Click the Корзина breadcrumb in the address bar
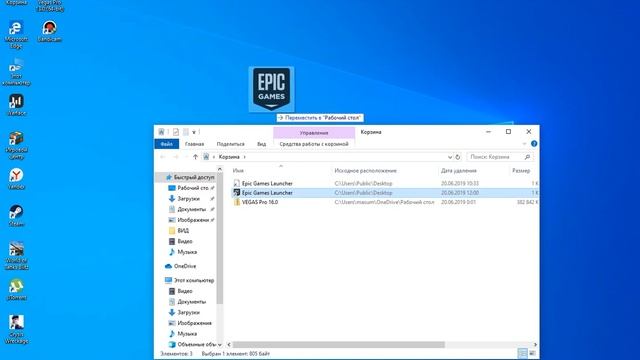 coord(229,157)
